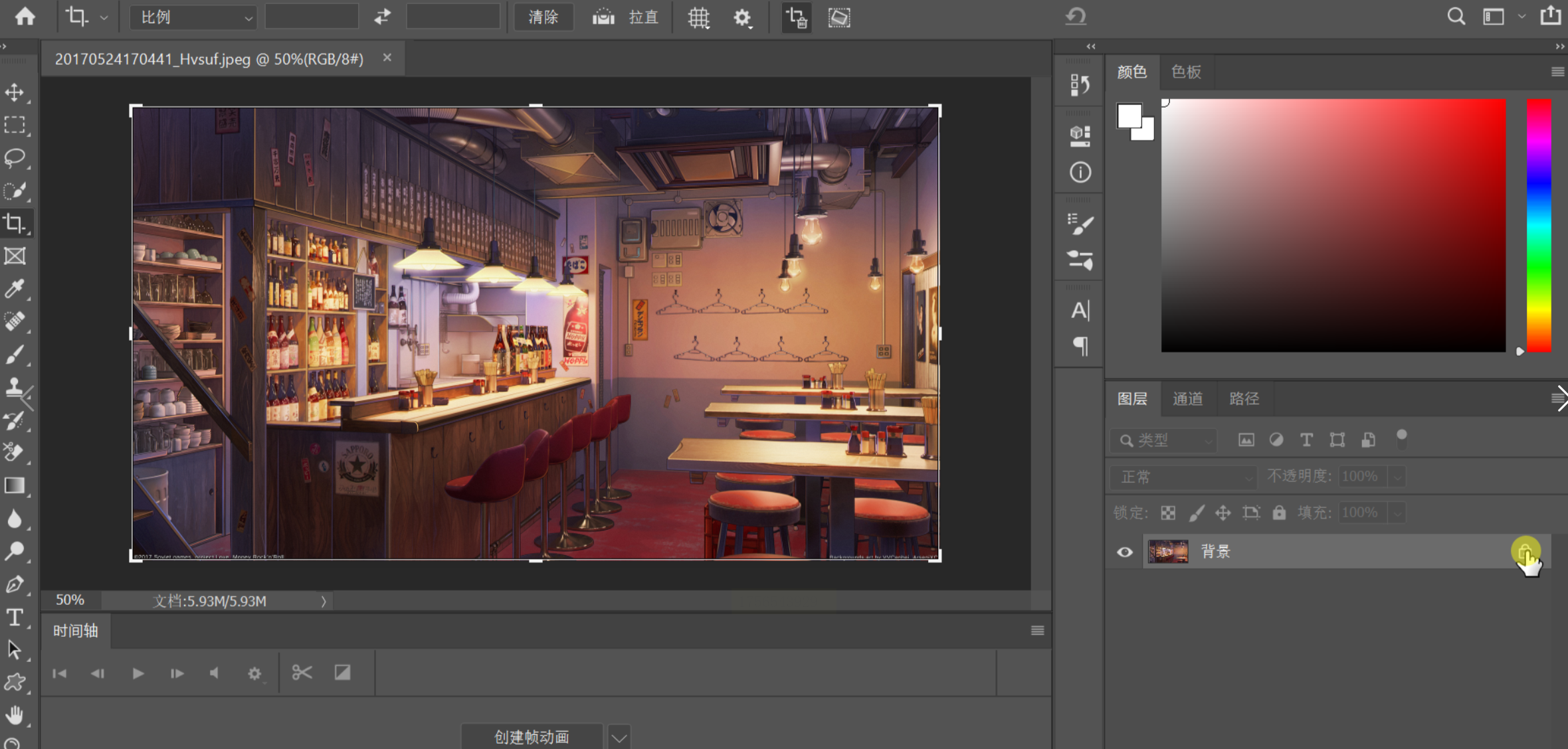The width and height of the screenshot is (1568, 749).
Task: Click the rainbow hue slider strip
Action: [1539, 226]
